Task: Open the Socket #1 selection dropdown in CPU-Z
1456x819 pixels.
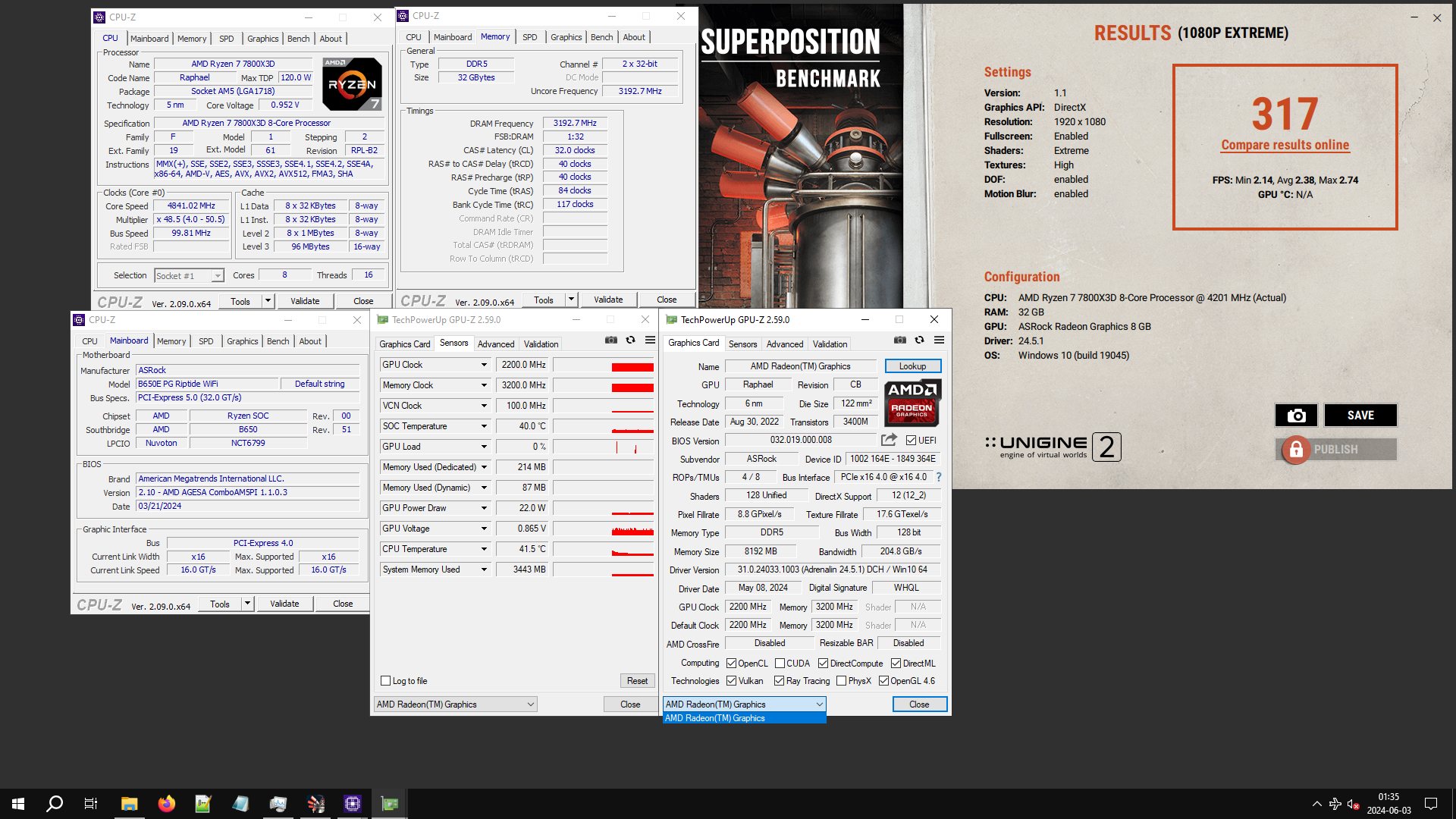Action: pyautogui.click(x=189, y=276)
